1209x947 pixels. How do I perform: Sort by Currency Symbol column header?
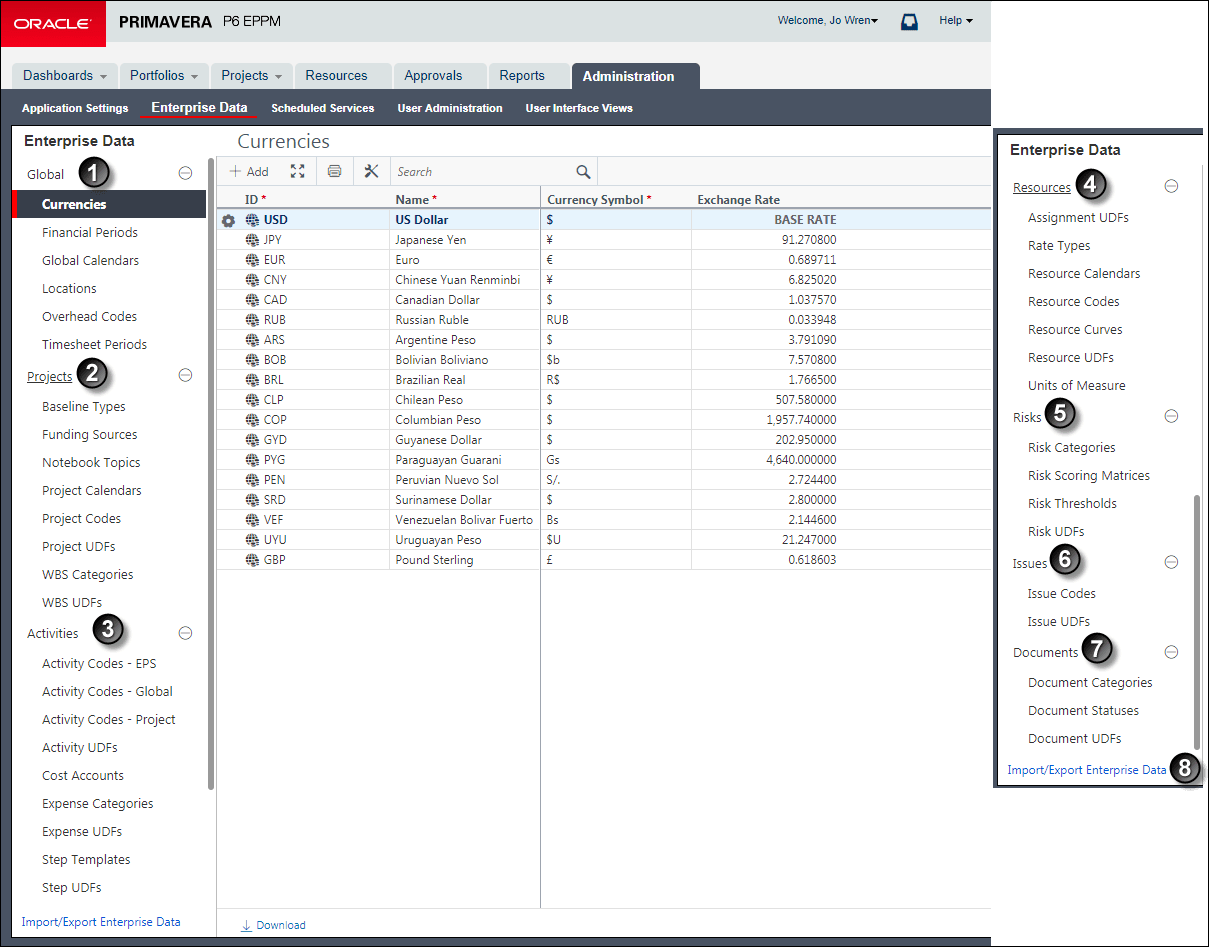click(x=599, y=199)
